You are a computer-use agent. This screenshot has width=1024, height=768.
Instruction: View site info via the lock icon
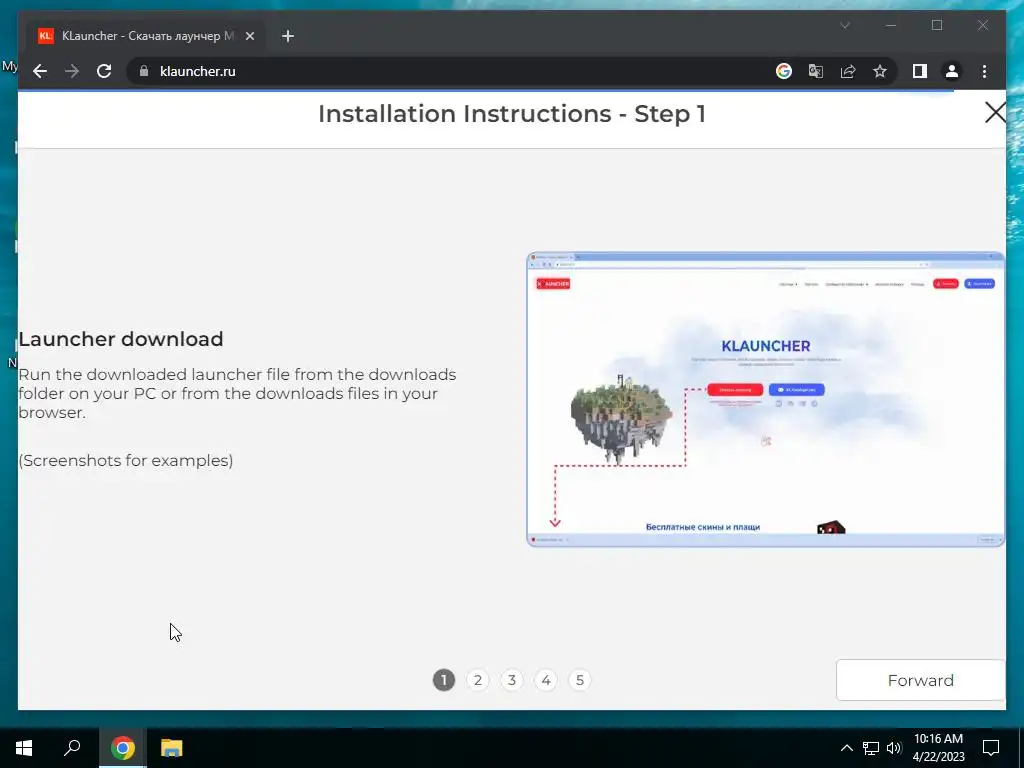click(x=144, y=71)
